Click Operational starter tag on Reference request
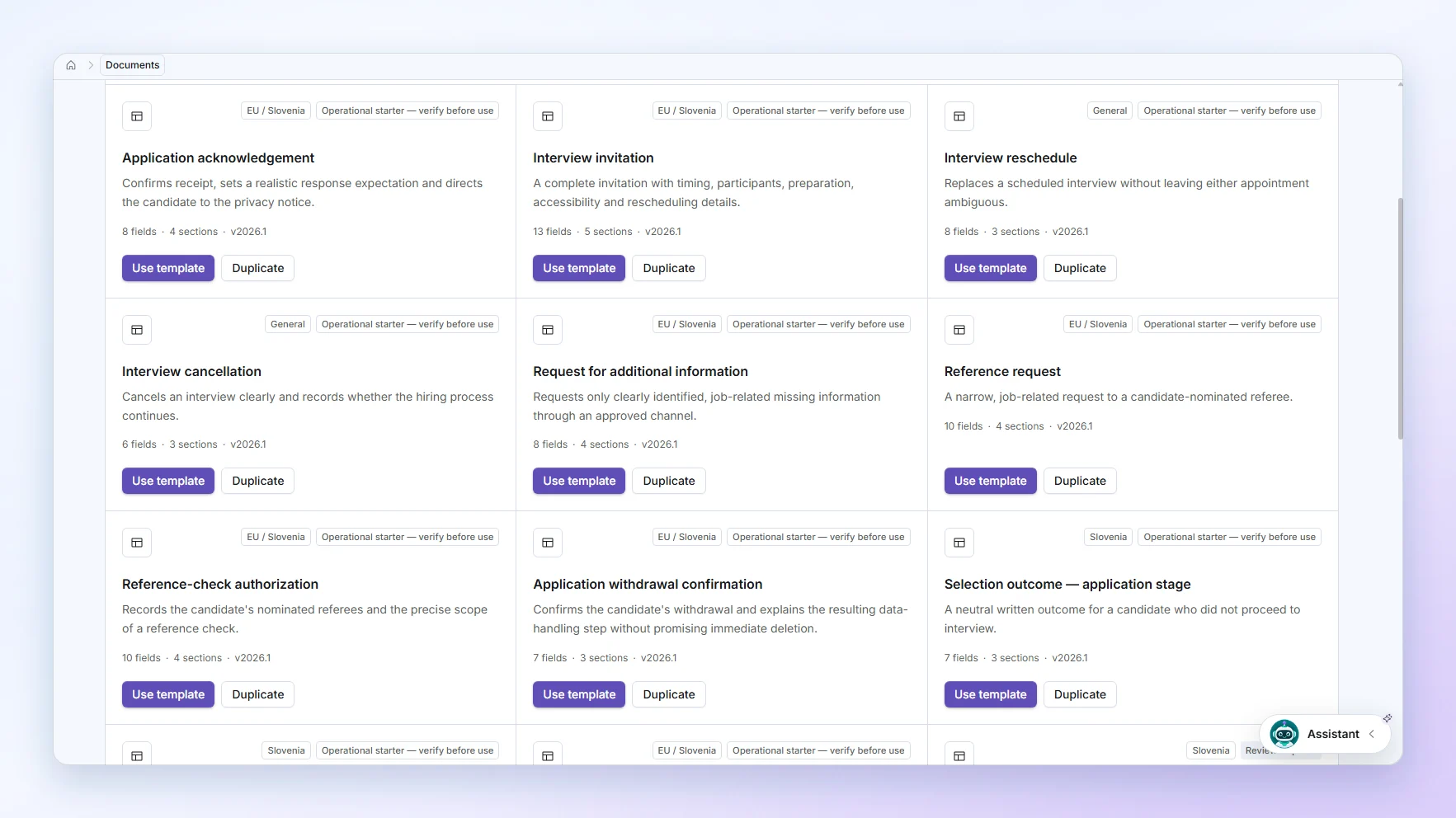This screenshot has height=818, width=1456. pos(1229,324)
